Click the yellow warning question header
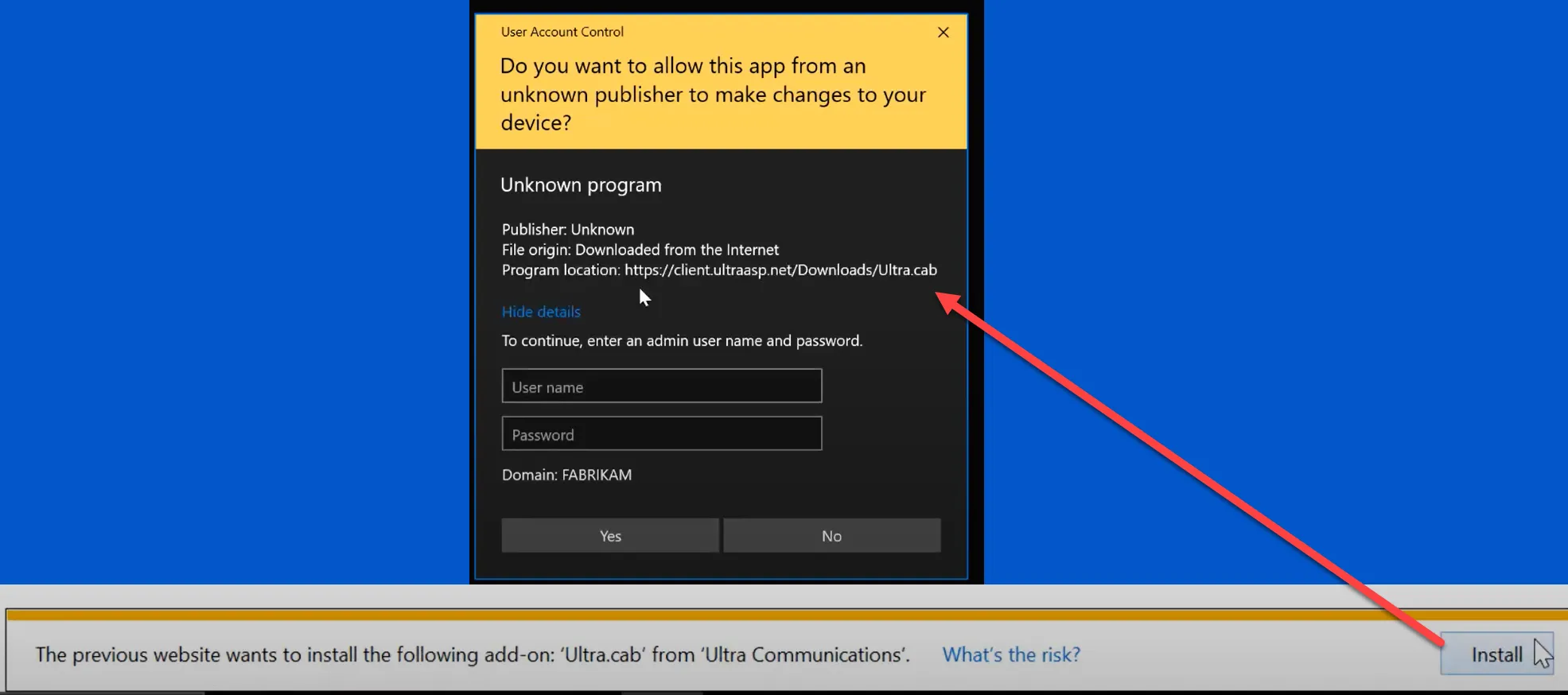1568x695 pixels. 712,95
